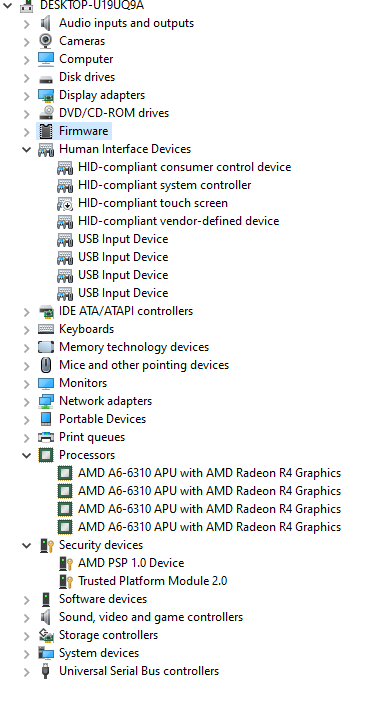Click the Trusted Platform Module 2.0 icon

[66, 581]
